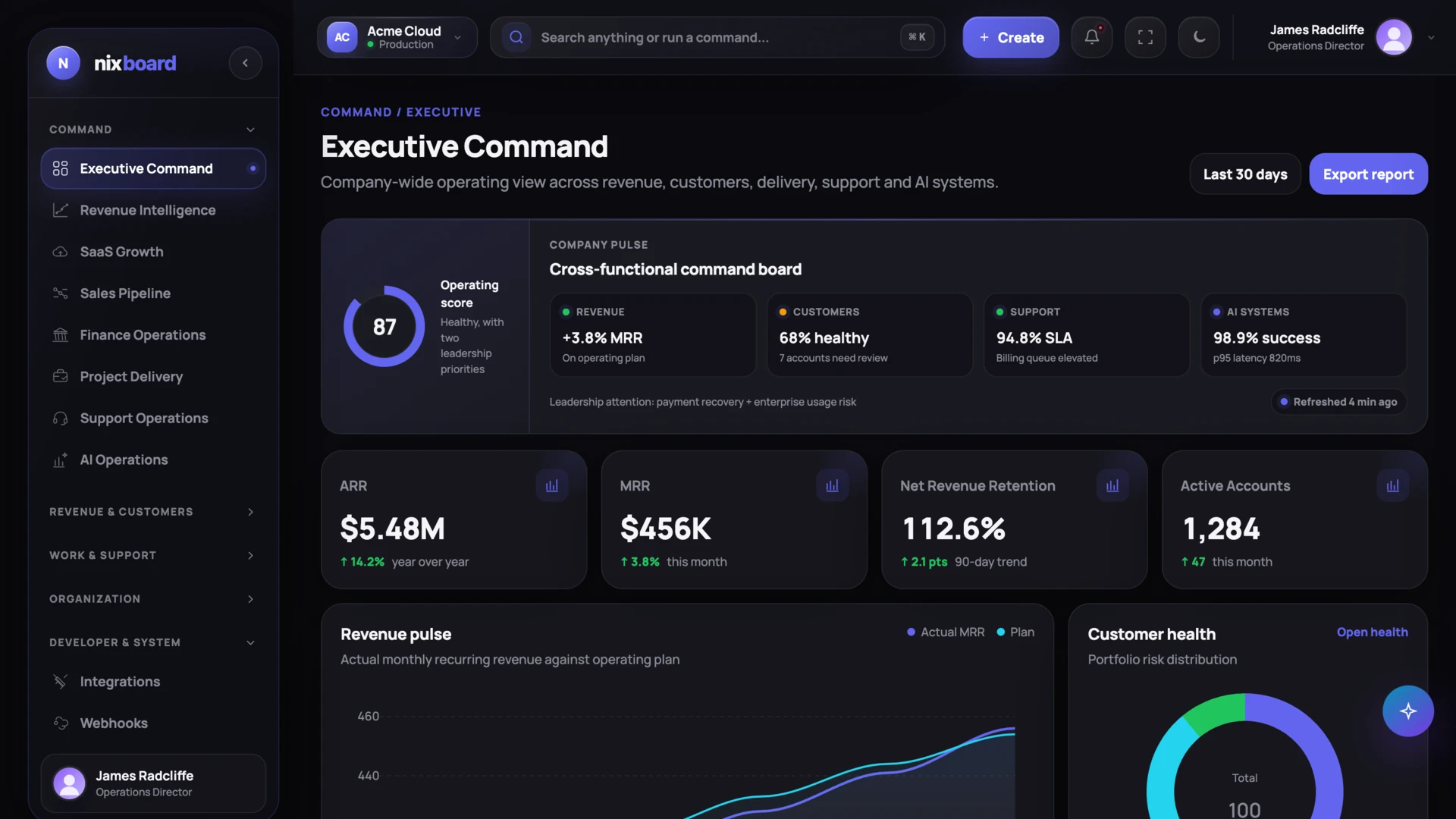The width and height of the screenshot is (1456, 819).
Task: Click the Executive Command grid icon
Action: tap(61, 168)
